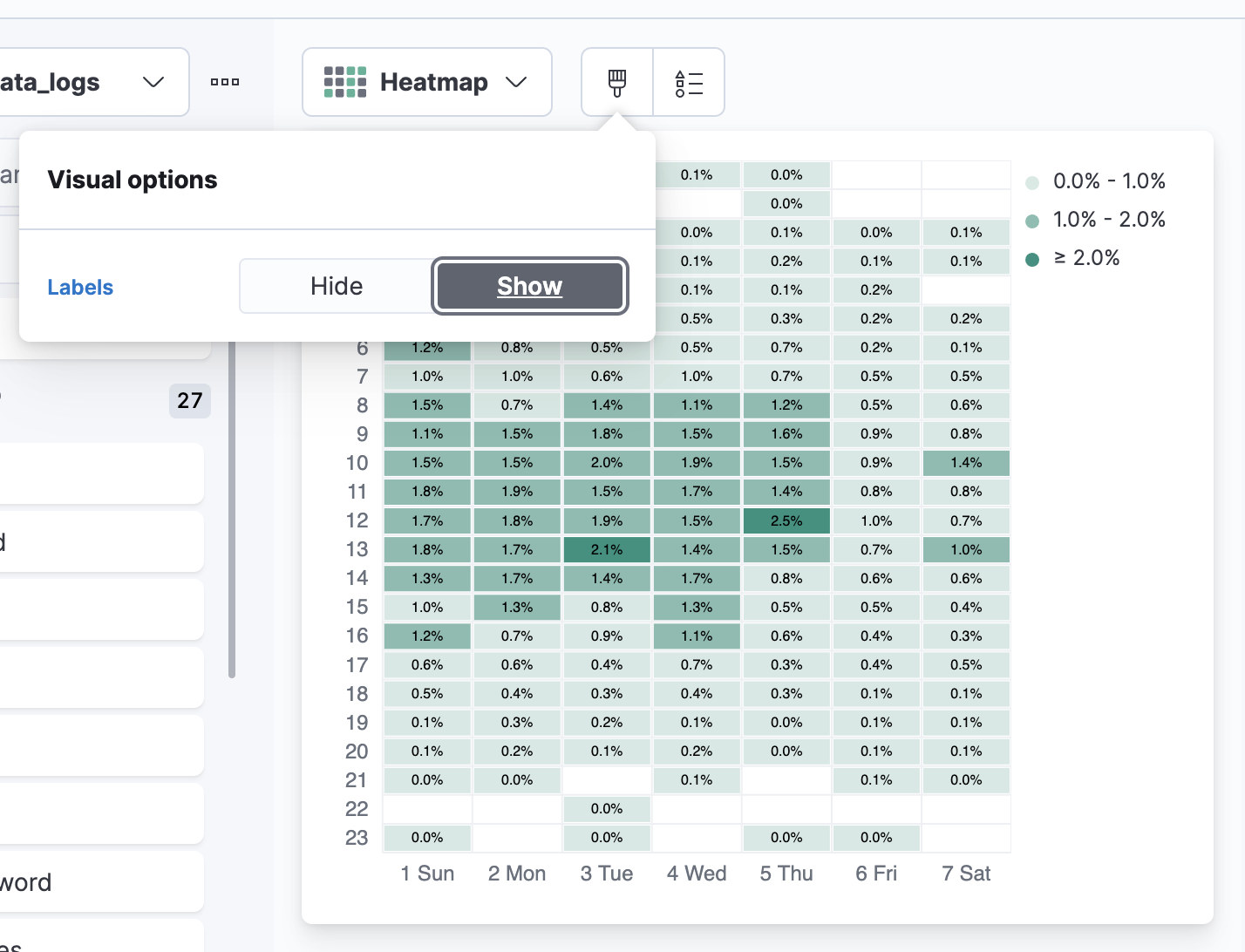The width and height of the screenshot is (1245, 952).
Task: Select the 0.0% cell at hour 22 on Tuesday
Action: [x=607, y=809]
